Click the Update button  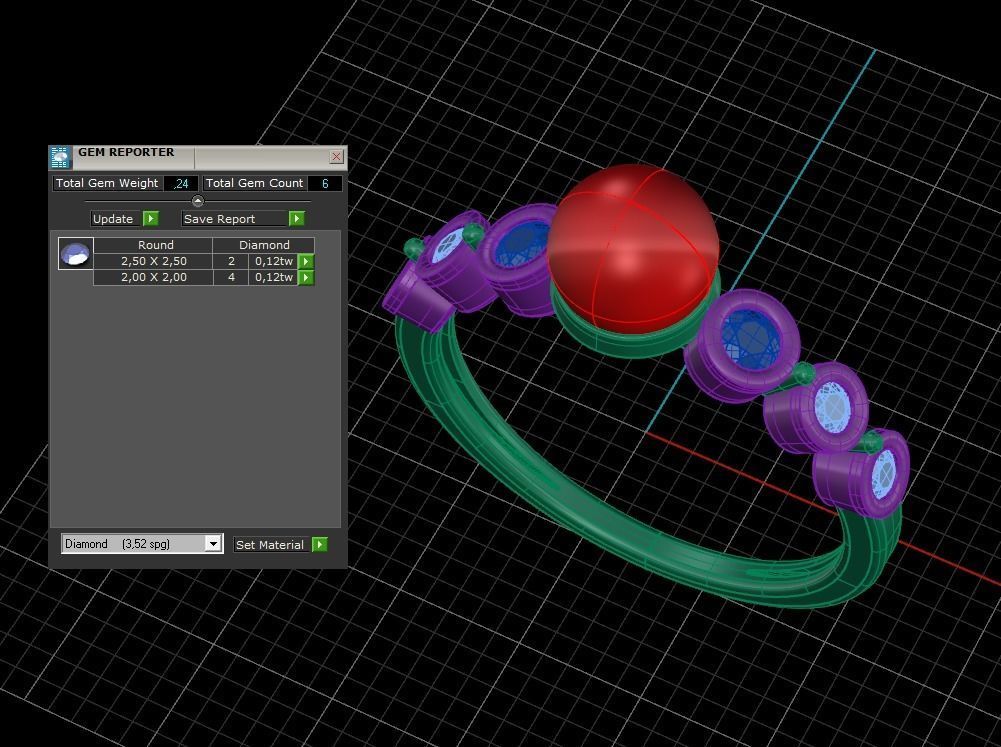pos(115,219)
